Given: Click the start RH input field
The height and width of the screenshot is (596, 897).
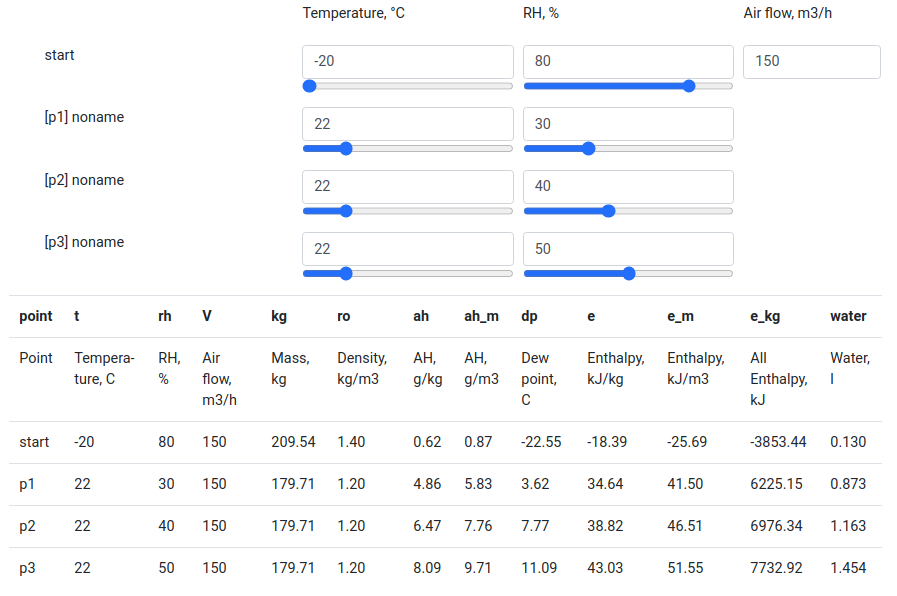Looking at the screenshot, I should [x=628, y=62].
